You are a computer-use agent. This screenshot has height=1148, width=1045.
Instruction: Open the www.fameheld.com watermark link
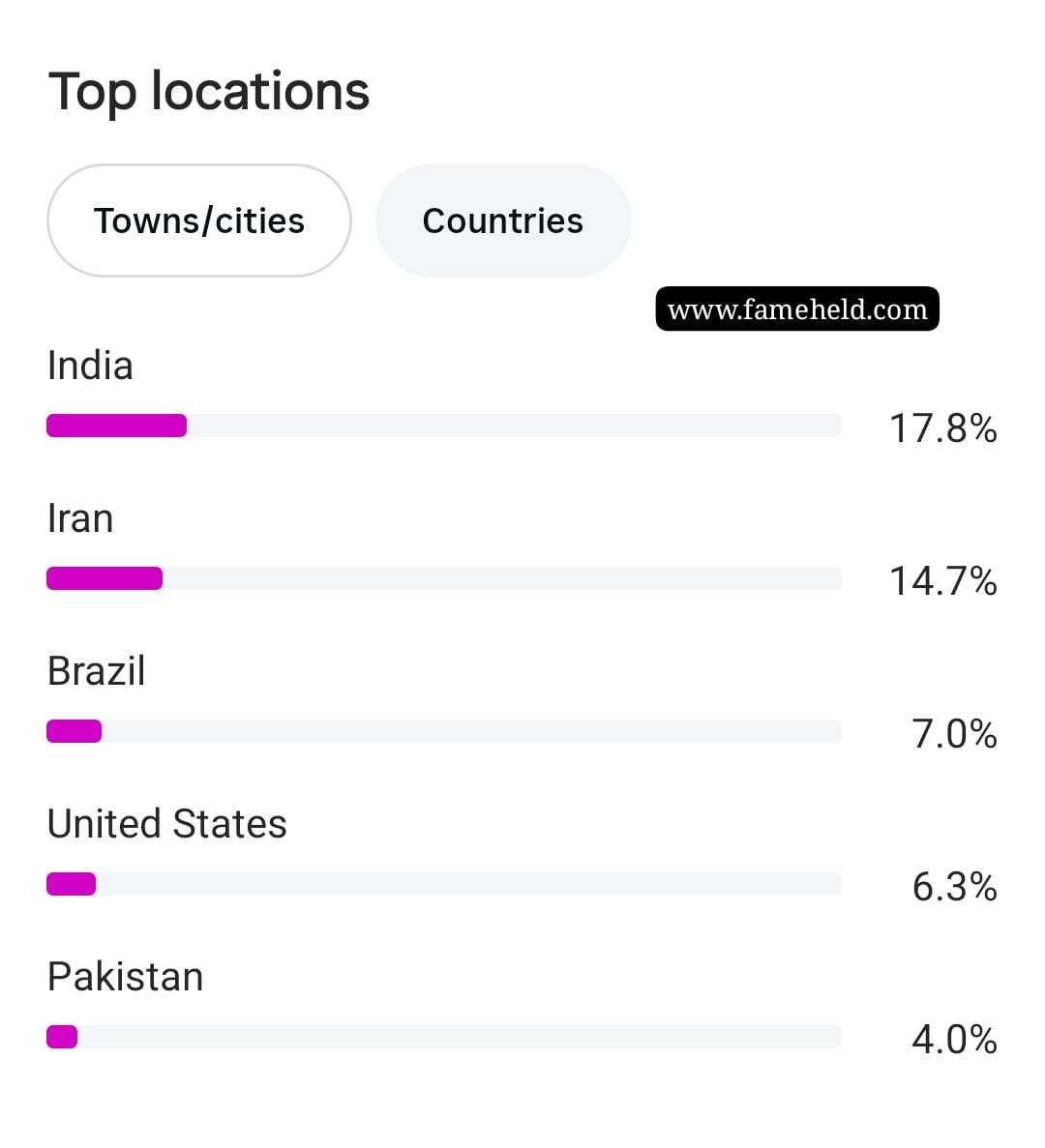click(796, 309)
